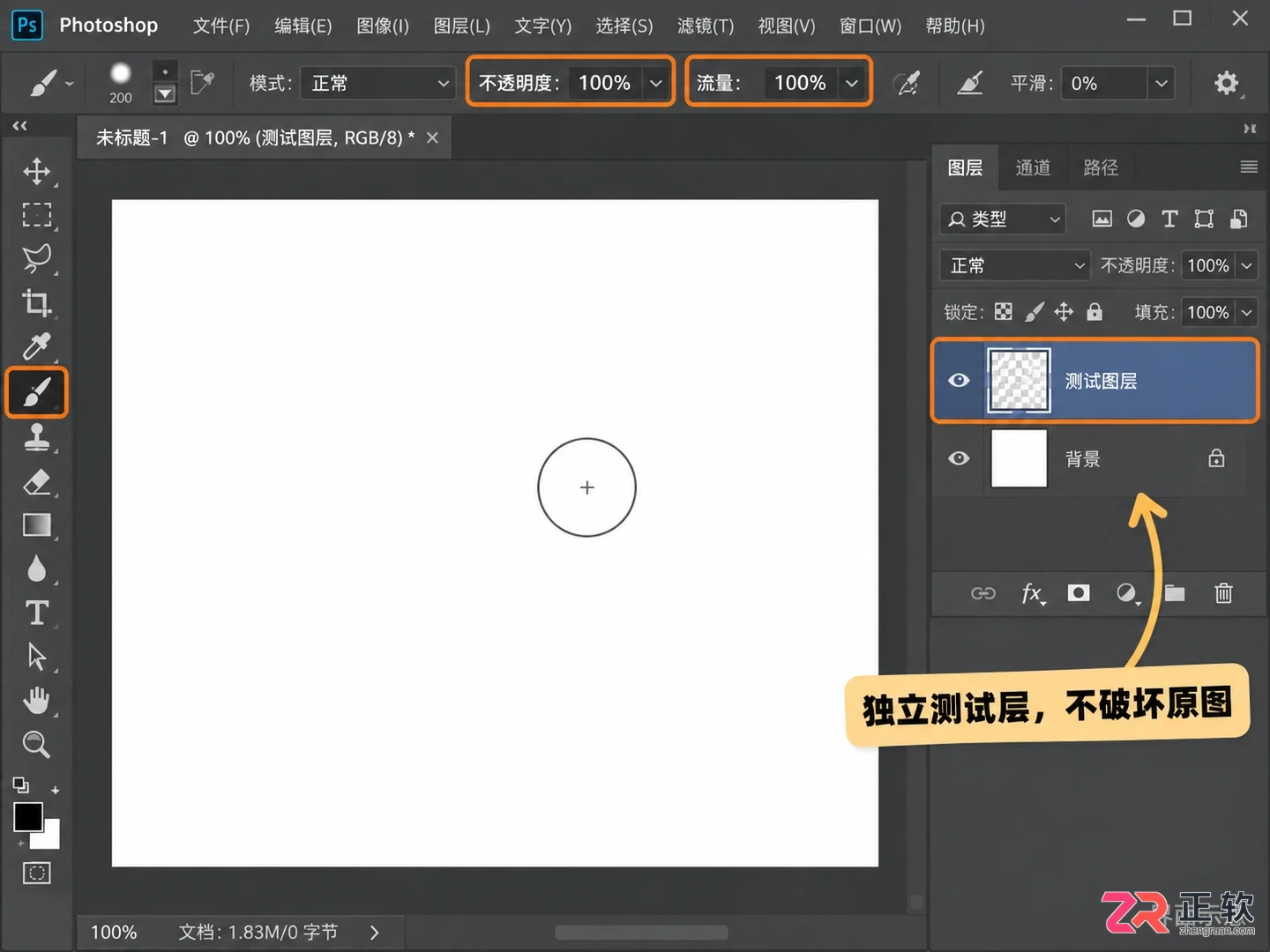Select the Path Selection tool
Screen dimensions: 1270x952
click(x=36, y=657)
